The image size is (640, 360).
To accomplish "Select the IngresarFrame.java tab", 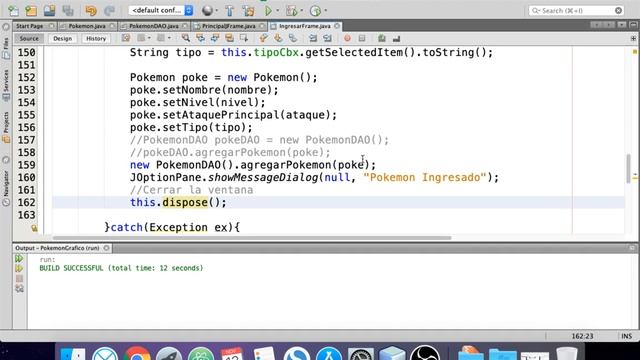I will (304, 26).
